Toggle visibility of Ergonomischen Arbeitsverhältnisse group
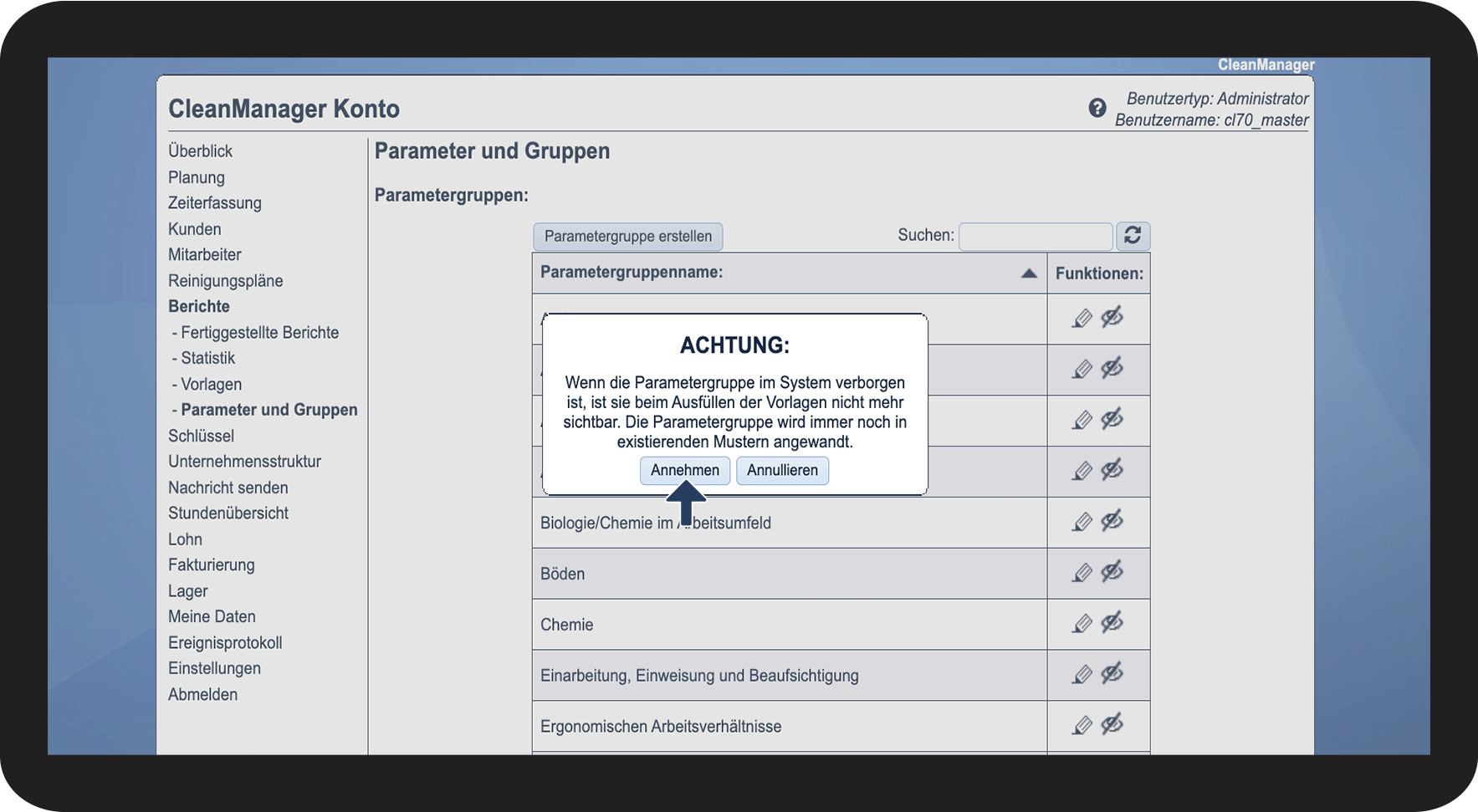This screenshot has width=1478, height=812. click(x=1112, y=724)
